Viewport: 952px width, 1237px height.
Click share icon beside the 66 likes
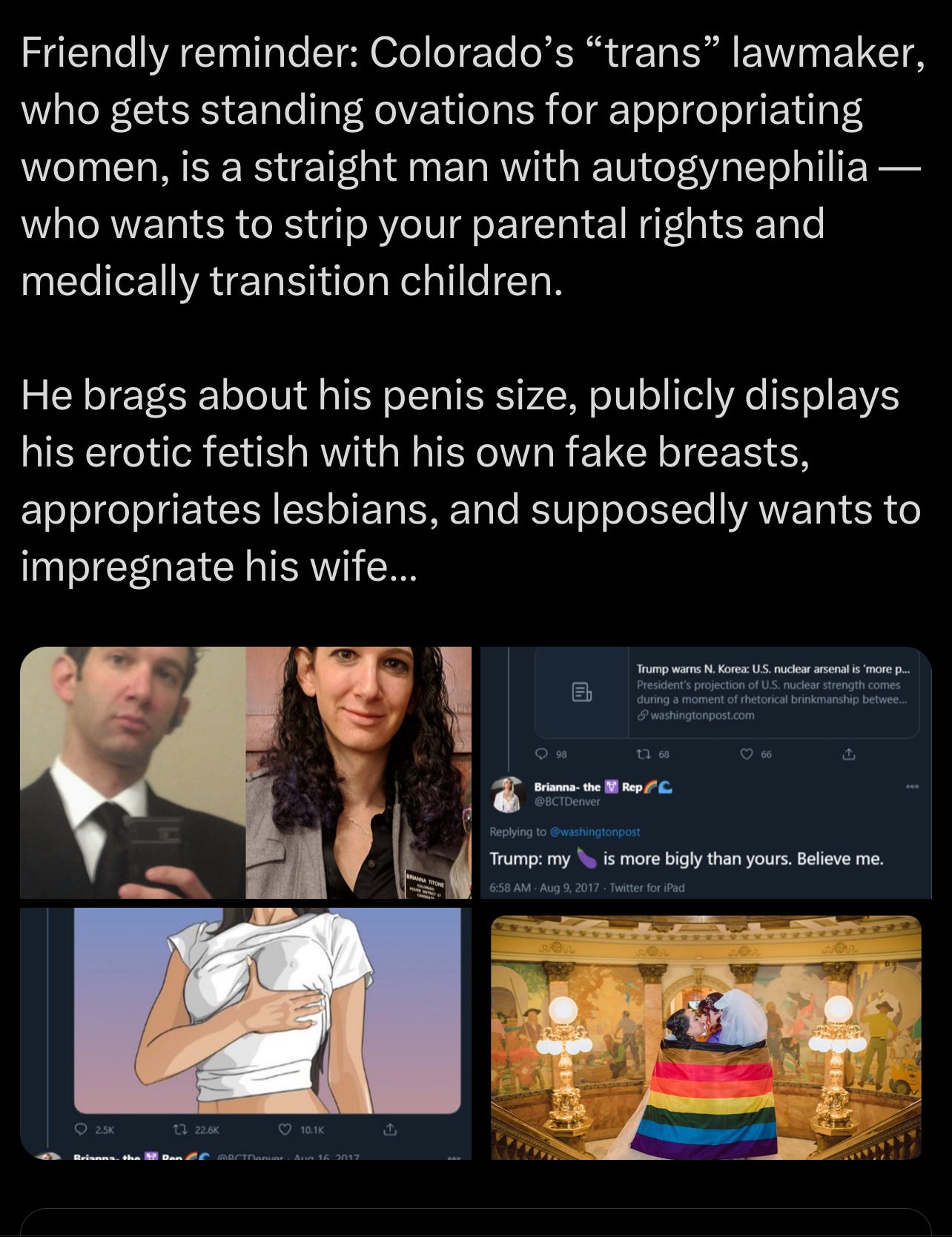pyautogui.click(x=848, y=754)
